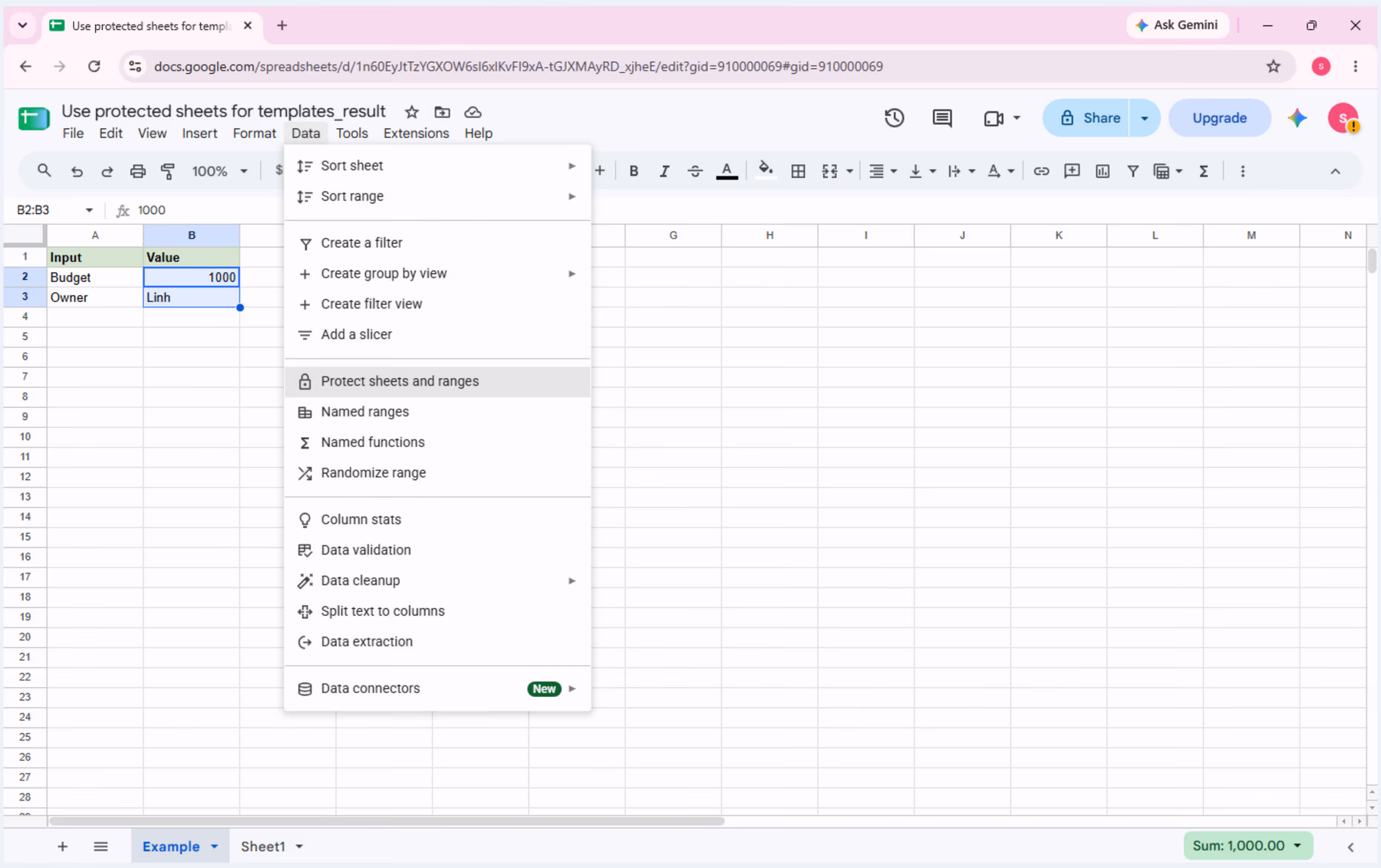Image resolution: width=1381 pixels, height=868 pixels.
Task: Open the cell borders icon
Action: coord(798,171)
